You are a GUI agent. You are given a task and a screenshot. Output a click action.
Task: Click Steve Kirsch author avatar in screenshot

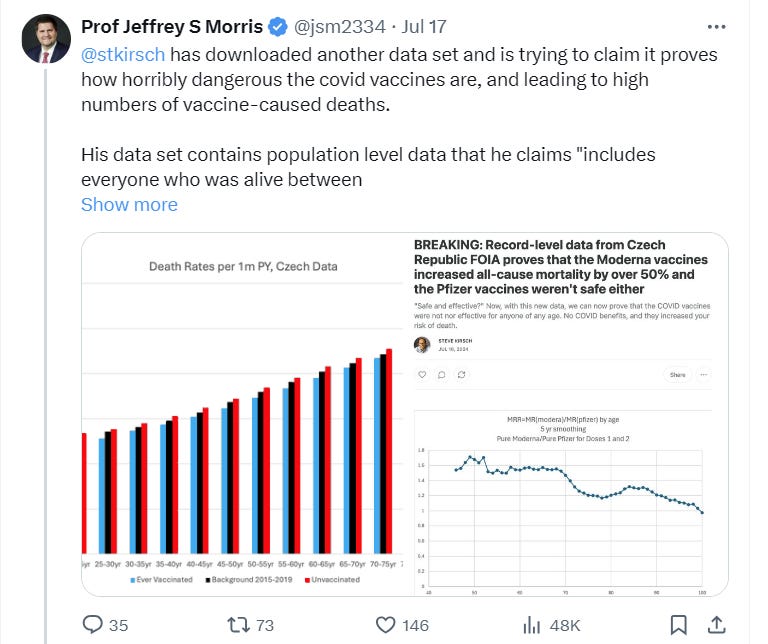[422, 344]
